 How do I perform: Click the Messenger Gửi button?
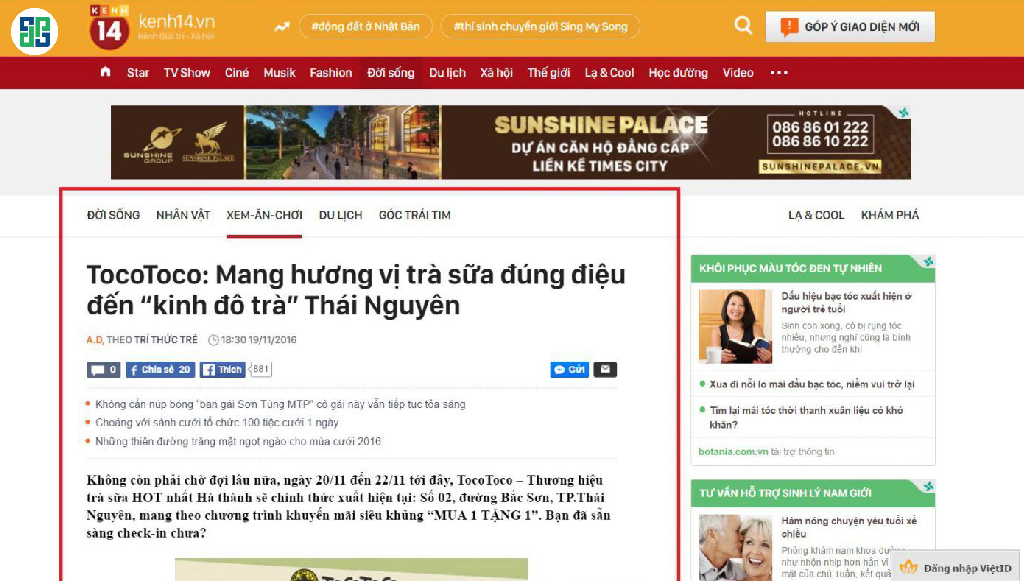pos(569,369)
